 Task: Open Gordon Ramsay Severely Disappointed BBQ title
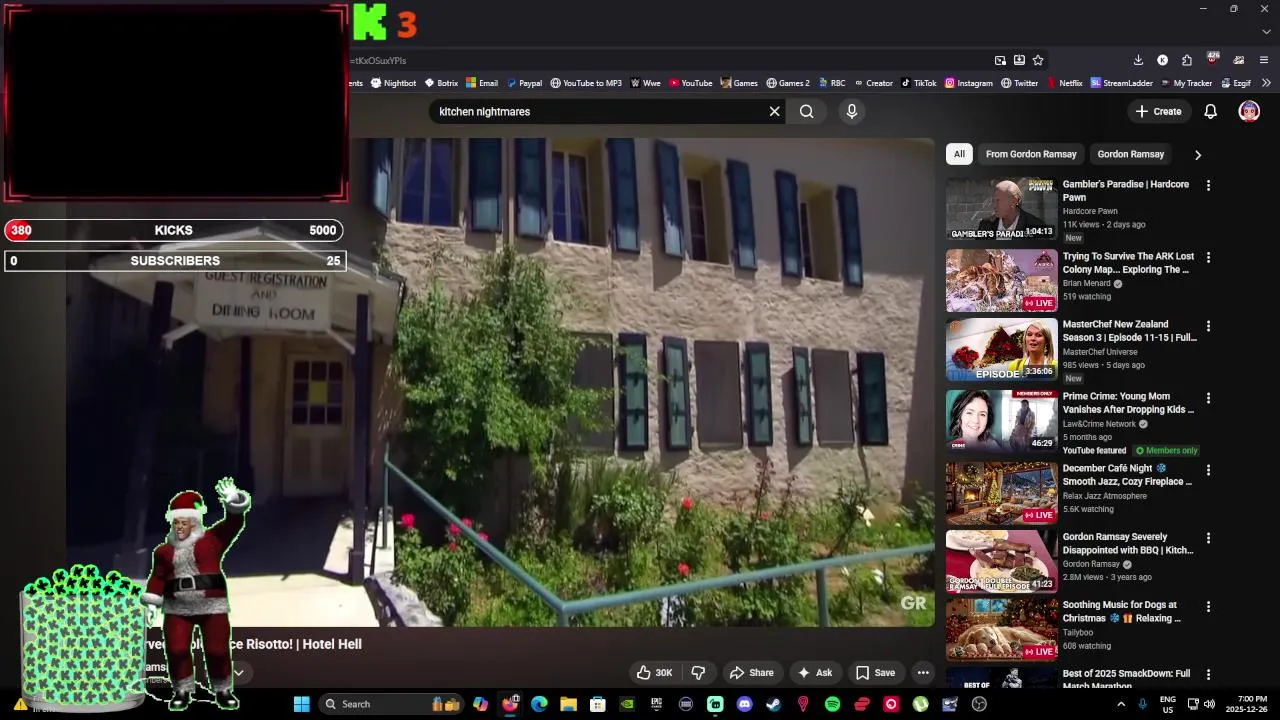pos(1128,544)
